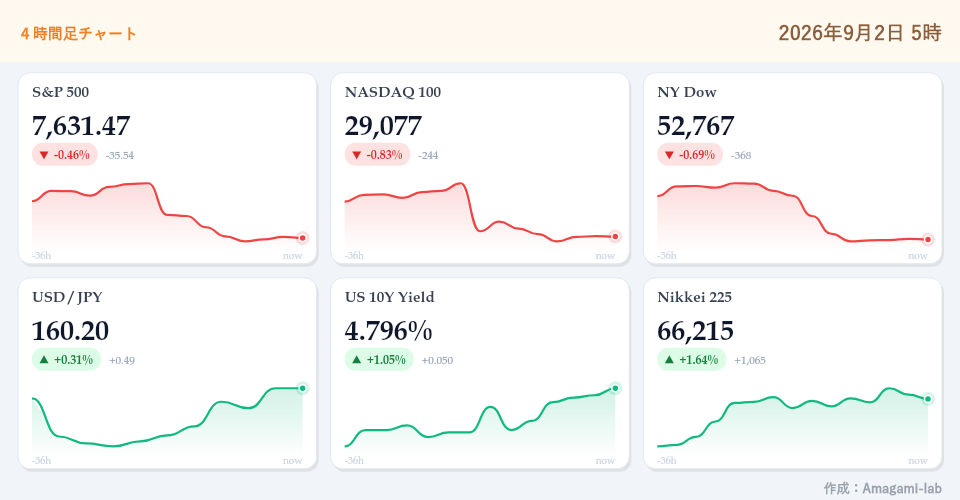Click the down triangle on the NY Dow badge
Screen dimensions: 960x500
click(669, 155)
